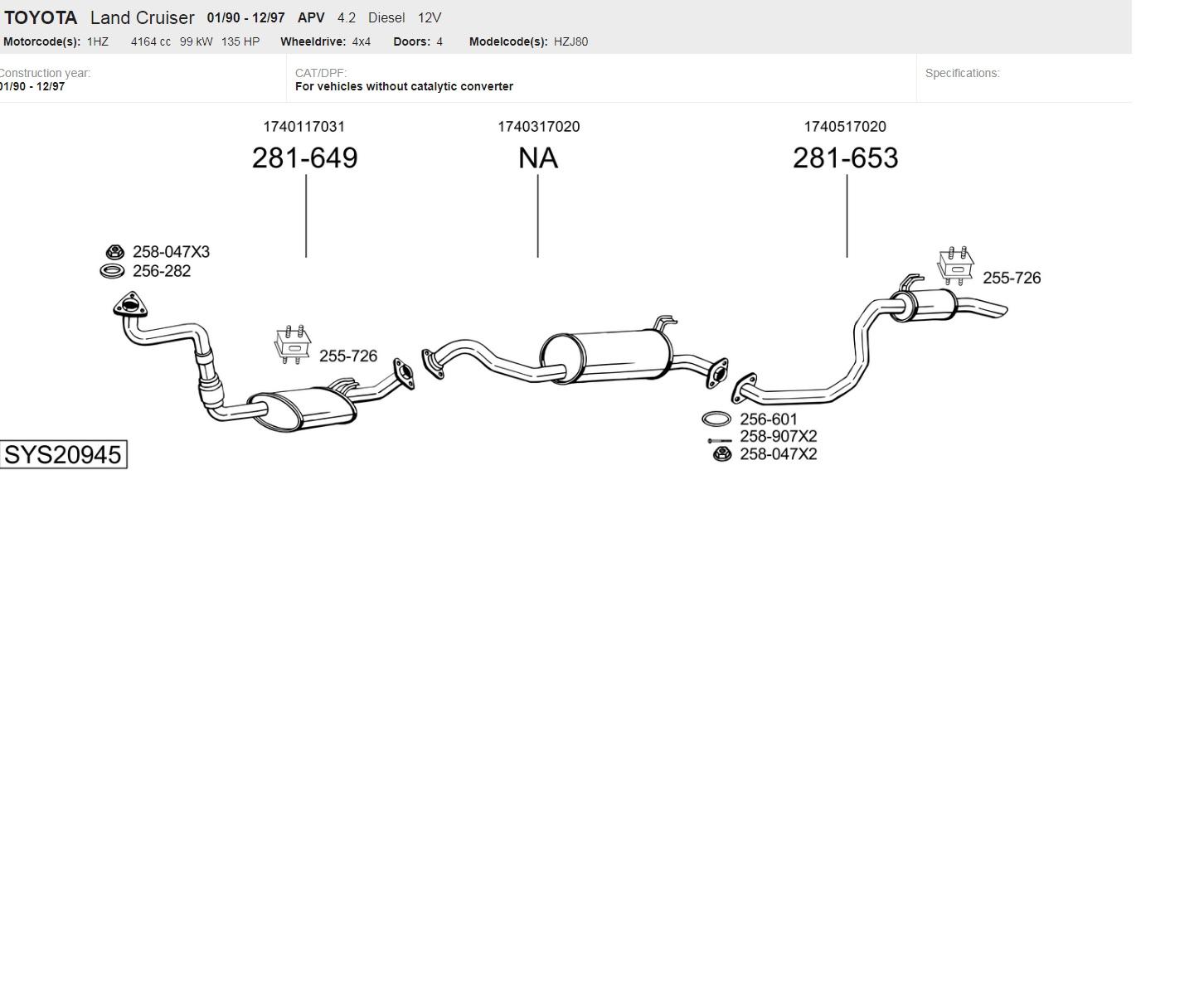Click the gasket ring icon beside 256-282
The width and height of the screenshot is (1204, 1008).
tap(112, 271)
